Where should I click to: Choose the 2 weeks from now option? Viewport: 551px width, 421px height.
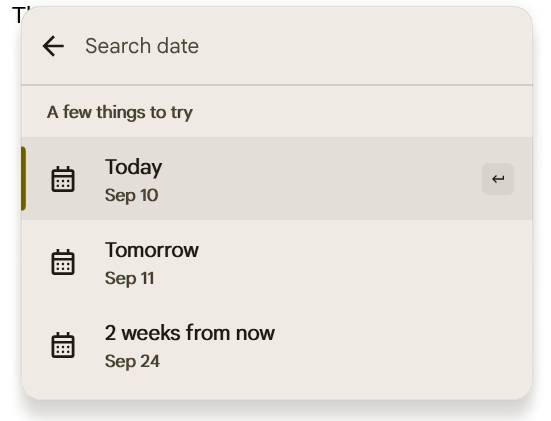click(277, 345)
